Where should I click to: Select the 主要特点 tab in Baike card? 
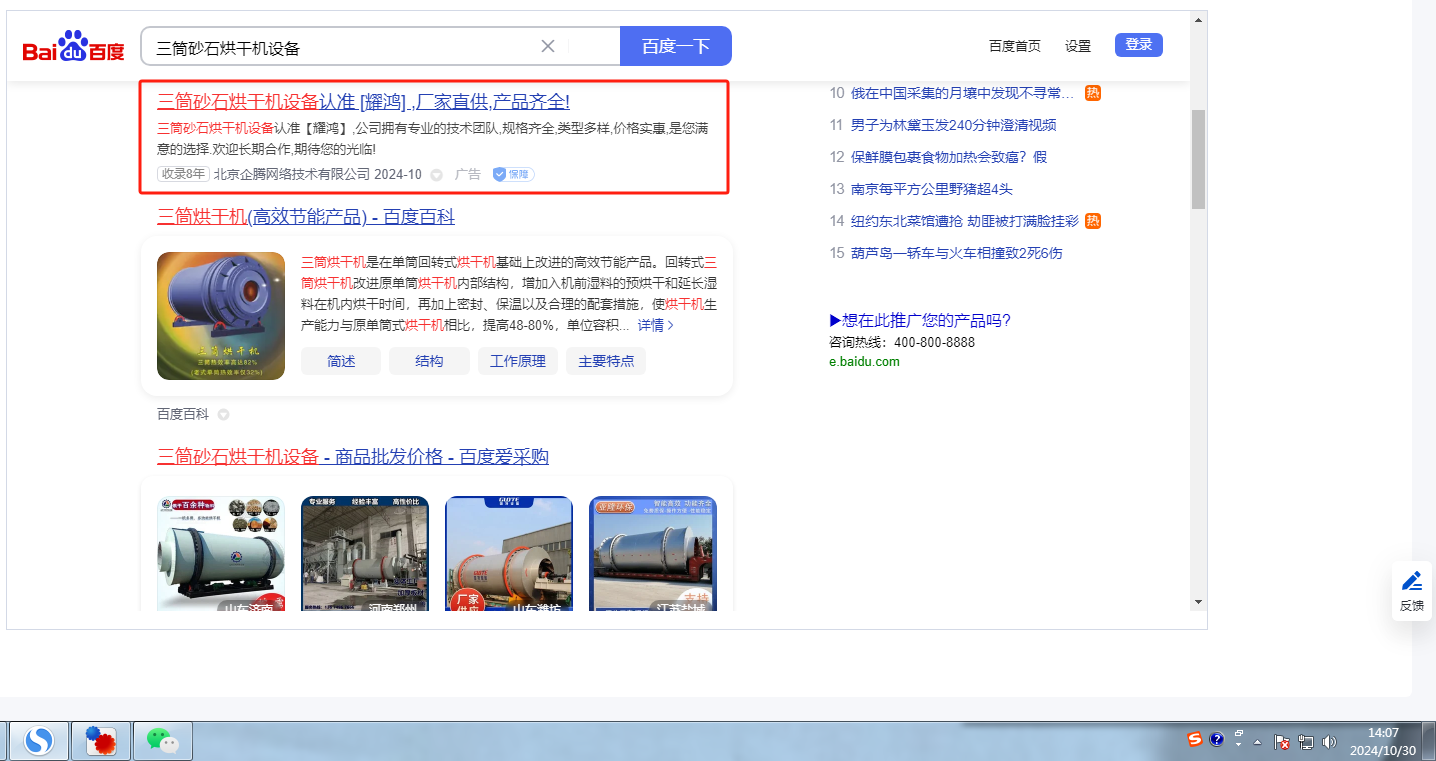[606, 361]
